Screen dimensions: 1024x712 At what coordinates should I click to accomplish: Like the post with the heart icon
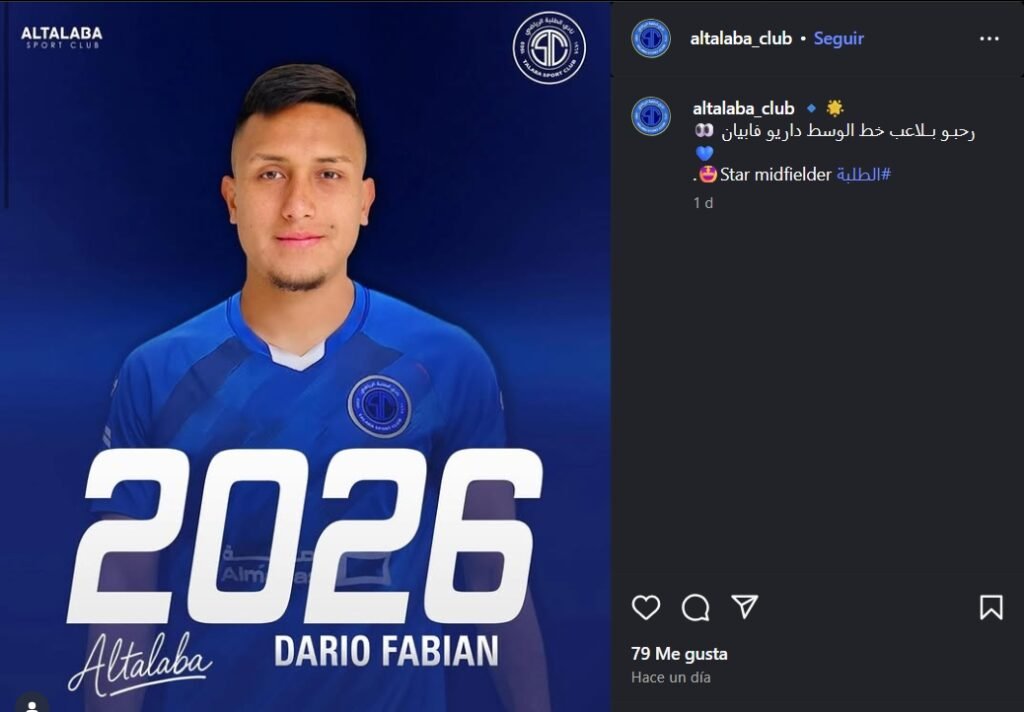point(646,607)
